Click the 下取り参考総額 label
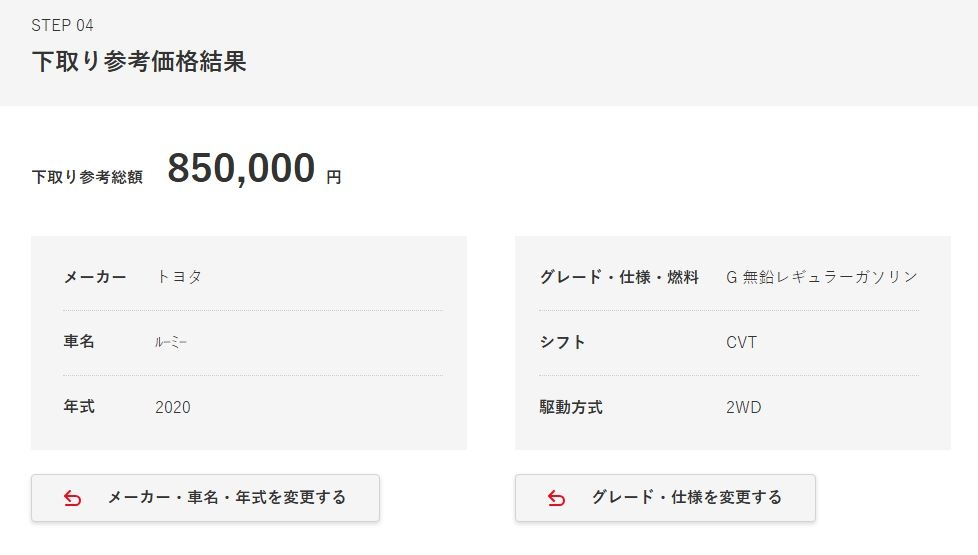 [87, 177]
